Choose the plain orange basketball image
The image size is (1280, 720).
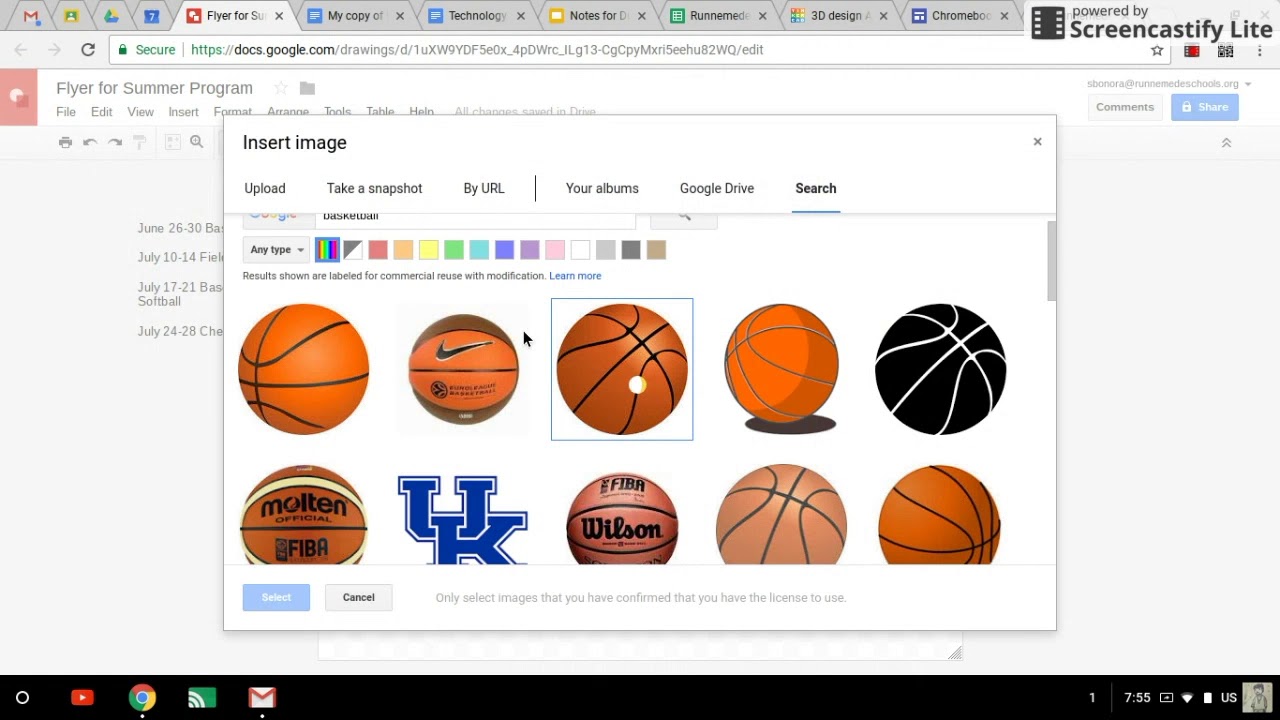click(x=304, y=369)
